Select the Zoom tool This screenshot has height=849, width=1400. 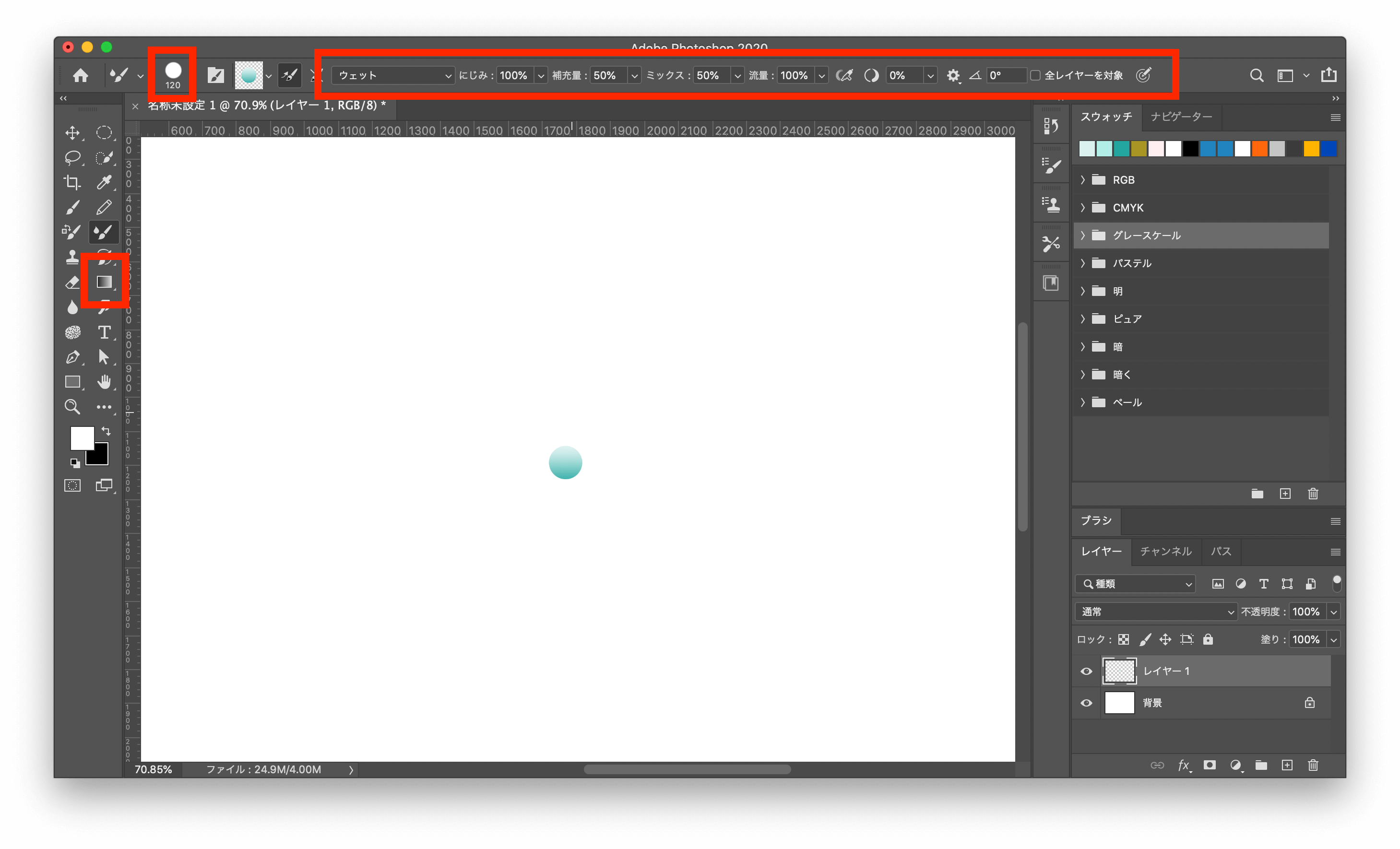point(72,407)
